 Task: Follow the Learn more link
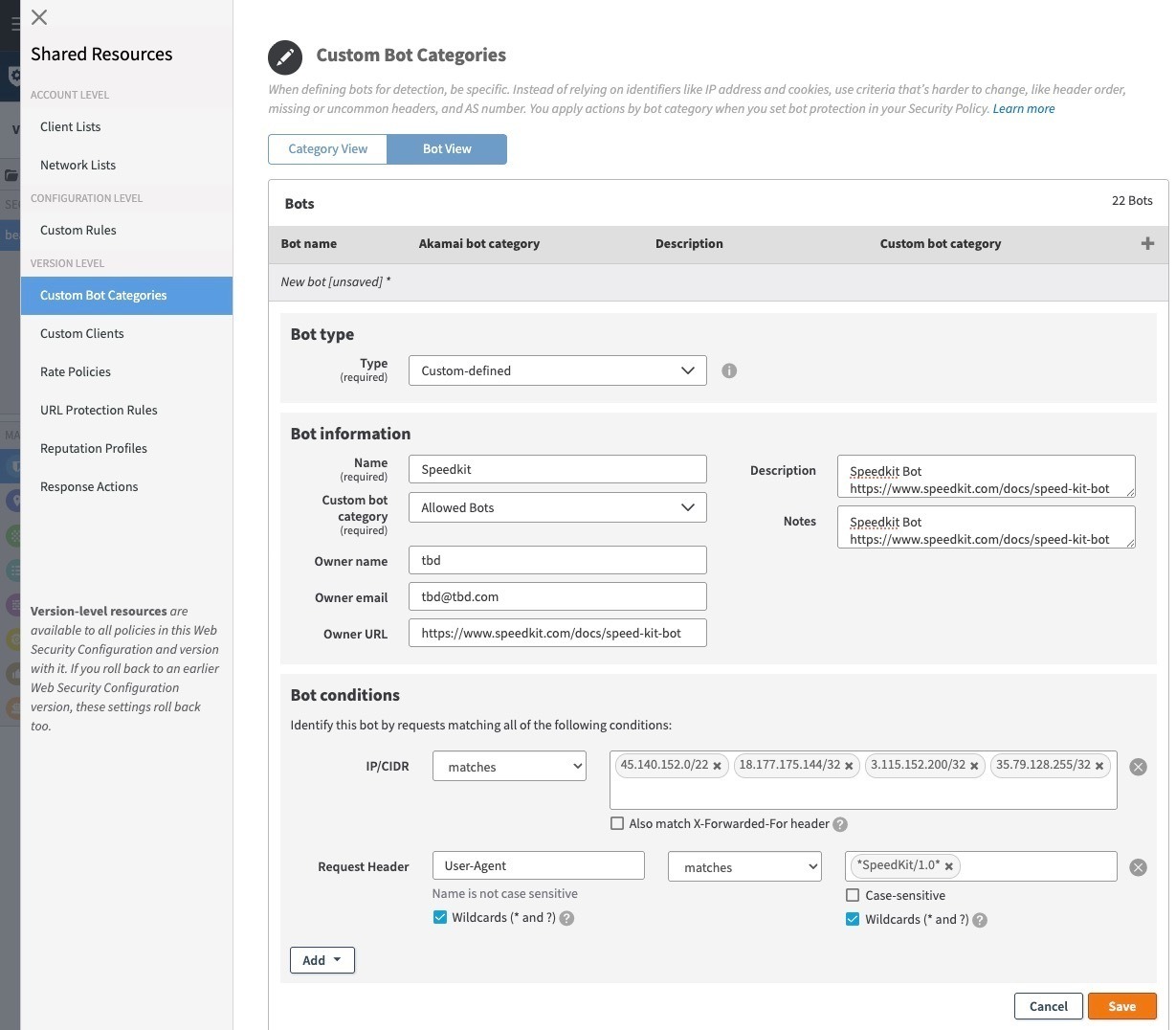(1024, 108)
